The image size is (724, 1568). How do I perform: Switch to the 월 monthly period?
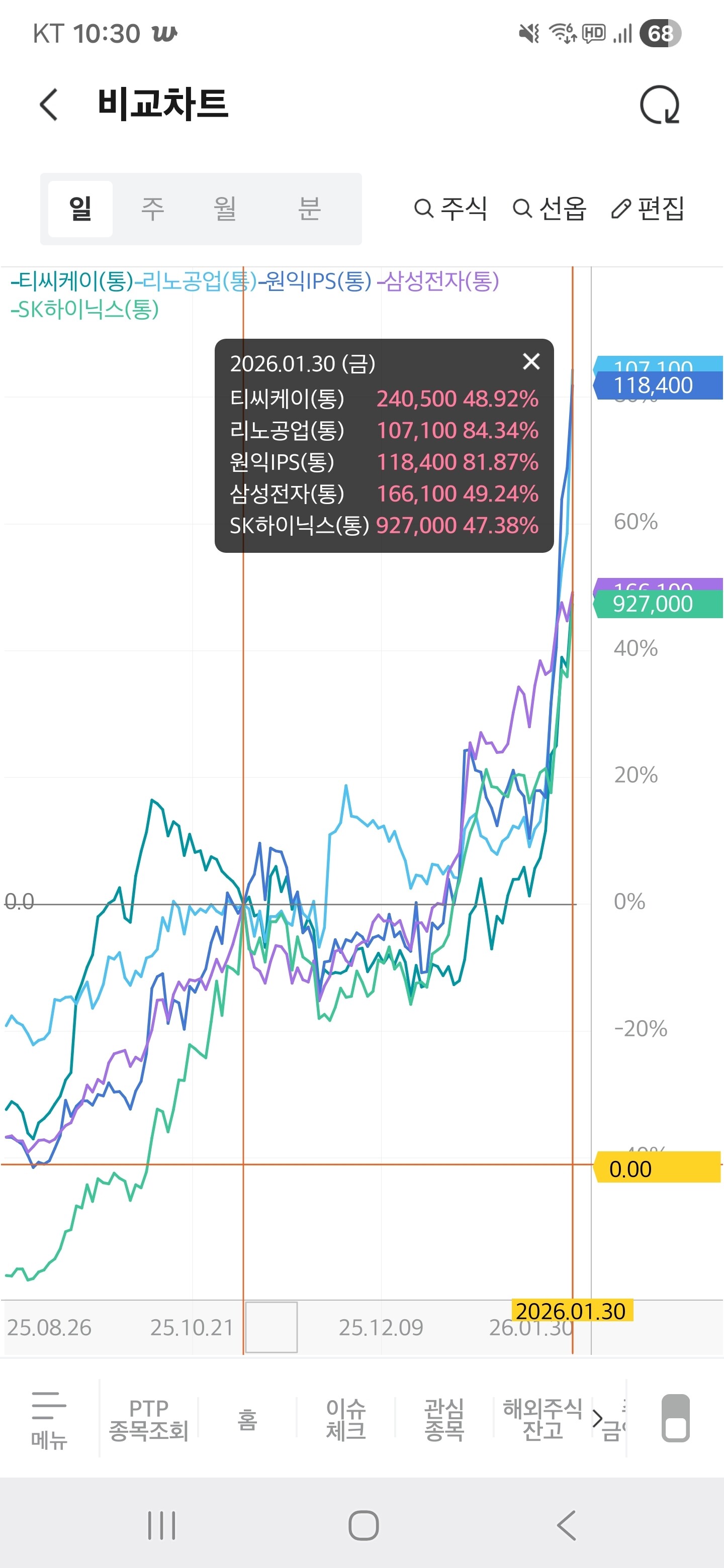[x=225, y=209]
